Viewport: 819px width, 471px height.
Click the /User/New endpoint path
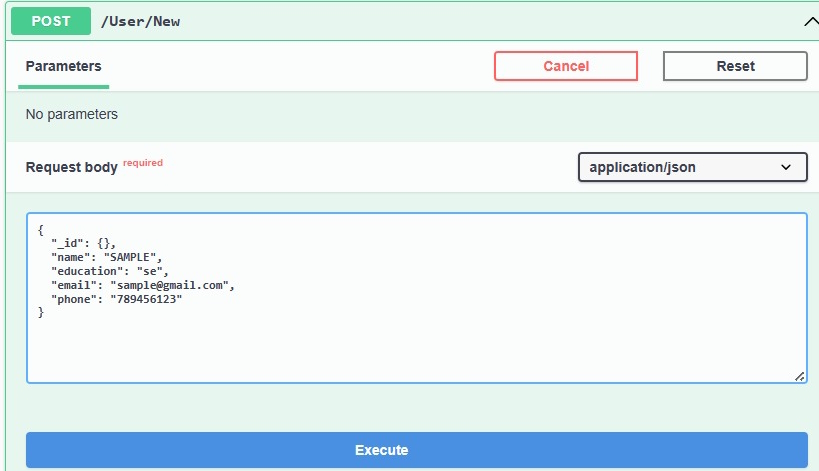(140, 21)
